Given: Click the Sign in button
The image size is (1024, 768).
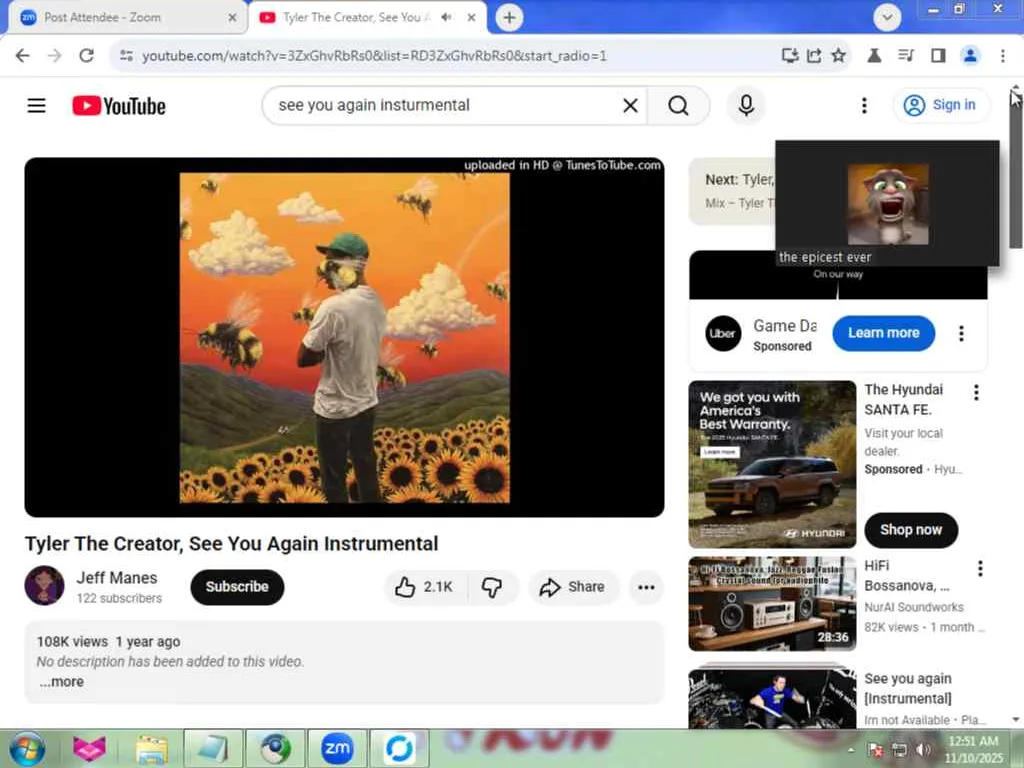Looking at the screenshot, I should point(940,105).
